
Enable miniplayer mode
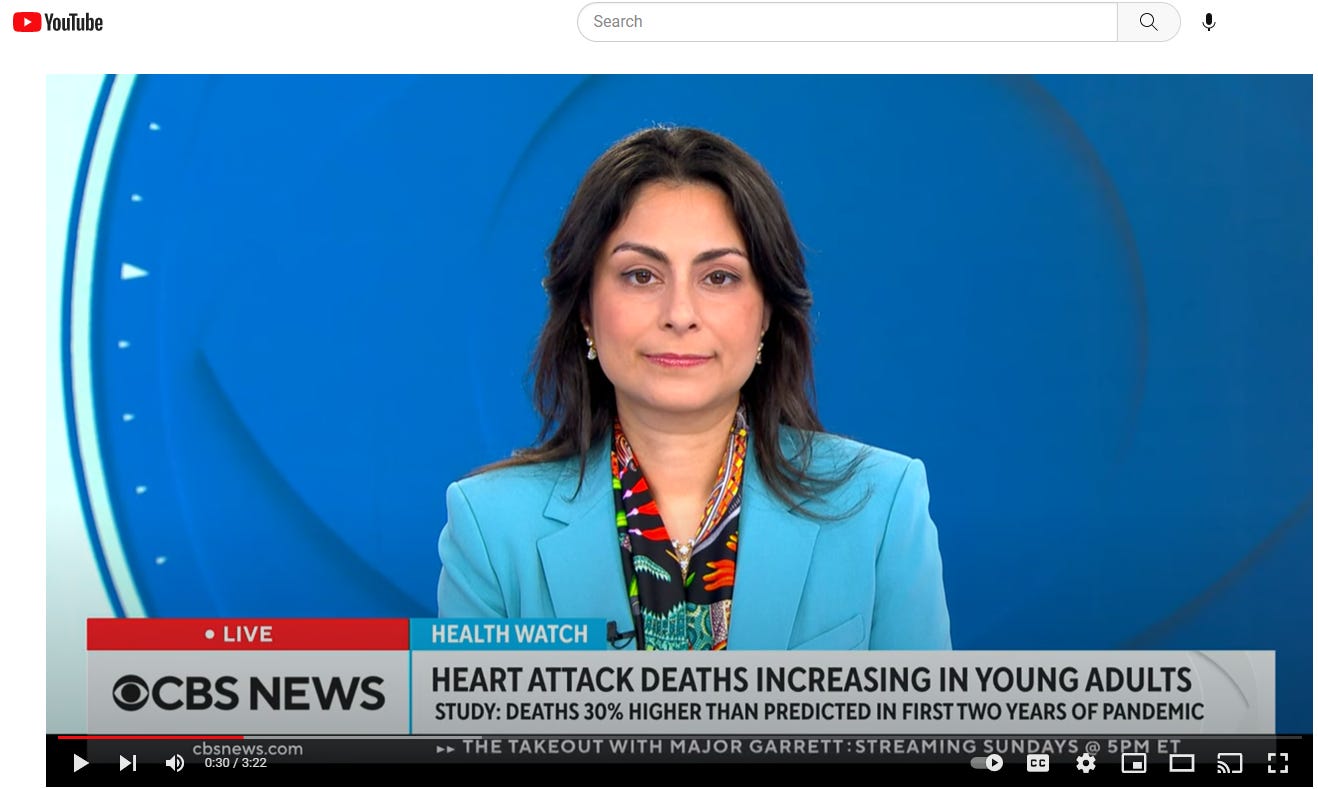pos(1134,763)
